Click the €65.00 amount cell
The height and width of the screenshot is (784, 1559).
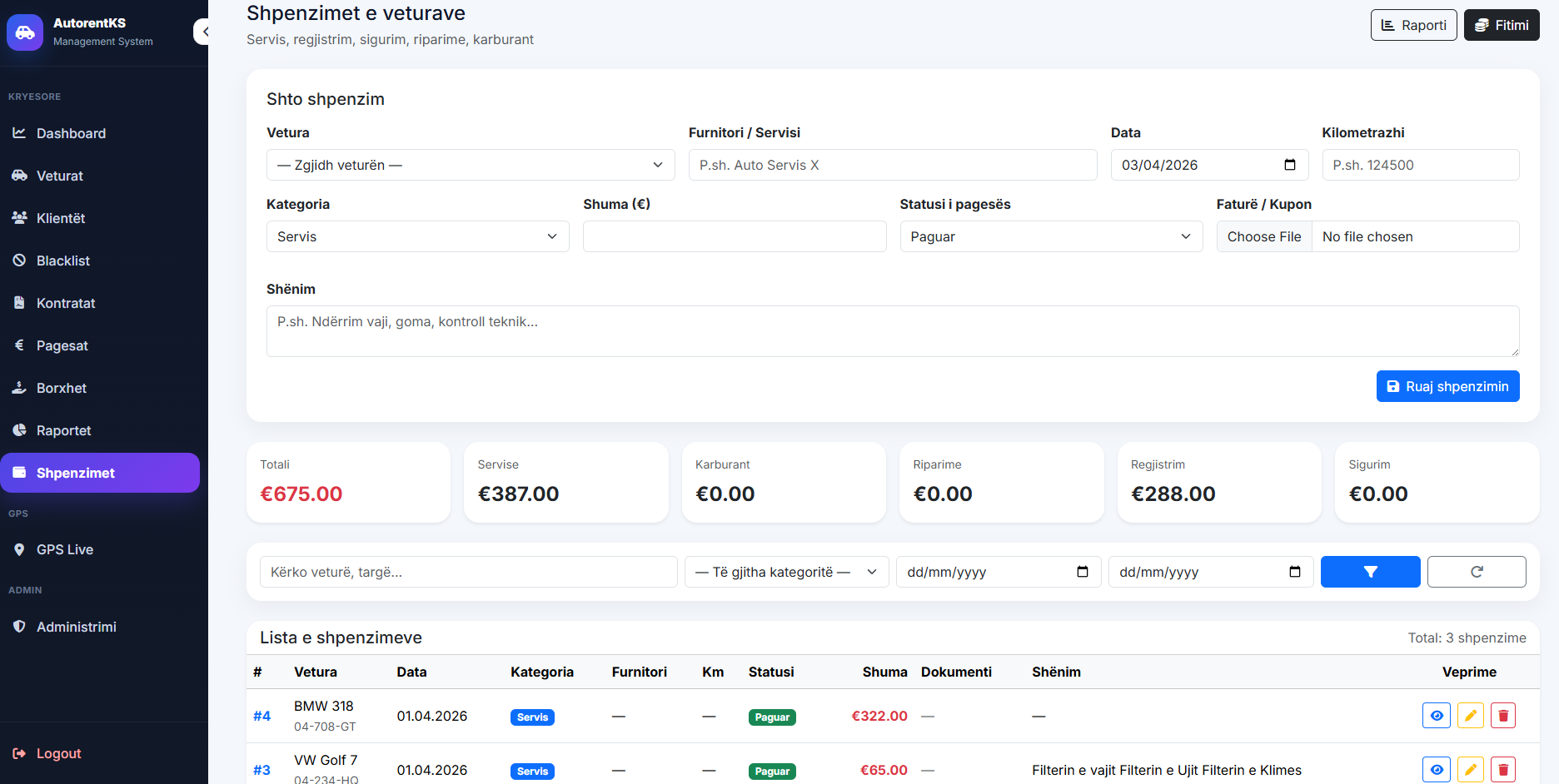(x=884, y=770)
